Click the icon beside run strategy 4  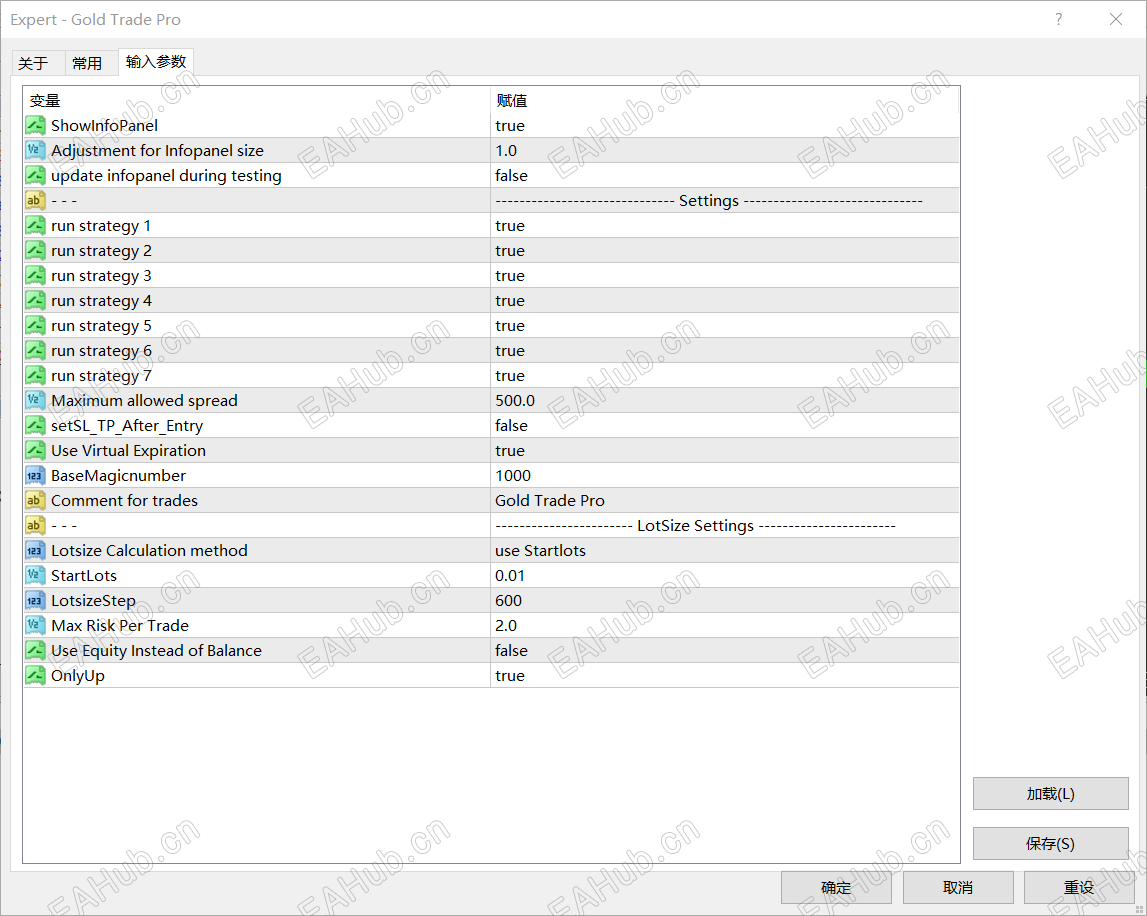pos(35,300)
